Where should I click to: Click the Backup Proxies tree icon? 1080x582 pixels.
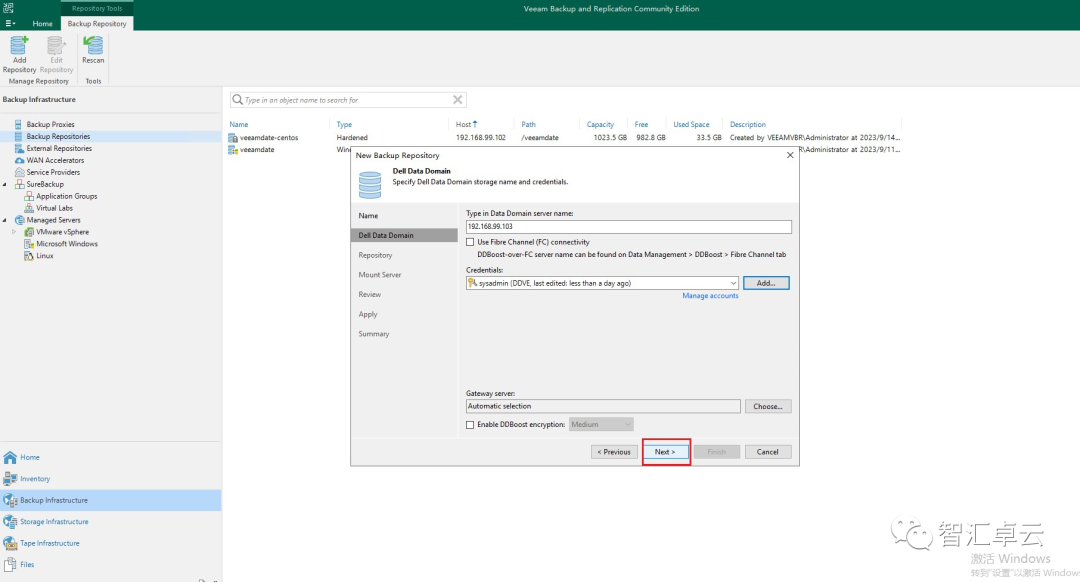[19, 125]
